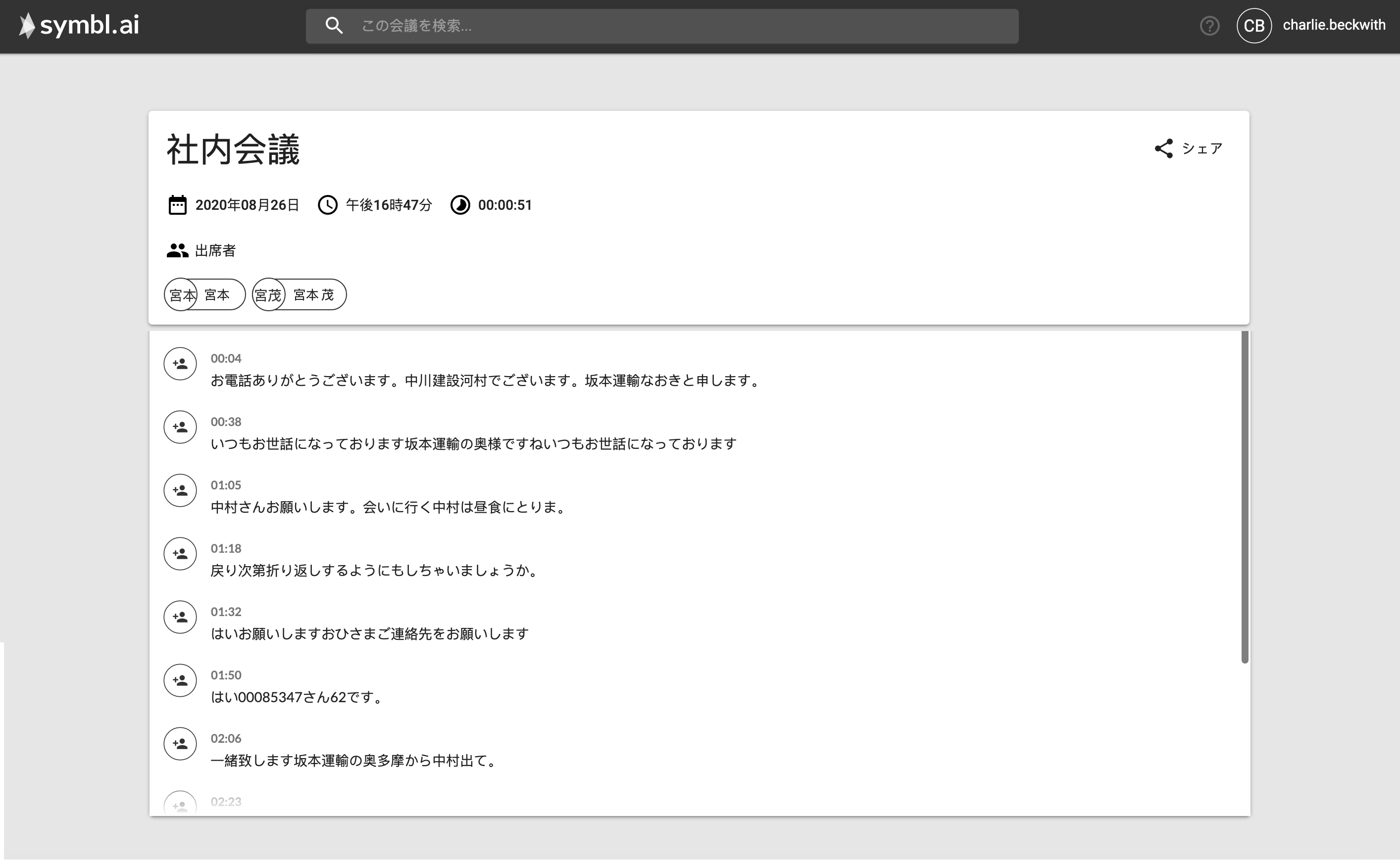This screenshot has height=864, width=1400.
Task: Click the clock time icon
Action: (x=328, y=205)
